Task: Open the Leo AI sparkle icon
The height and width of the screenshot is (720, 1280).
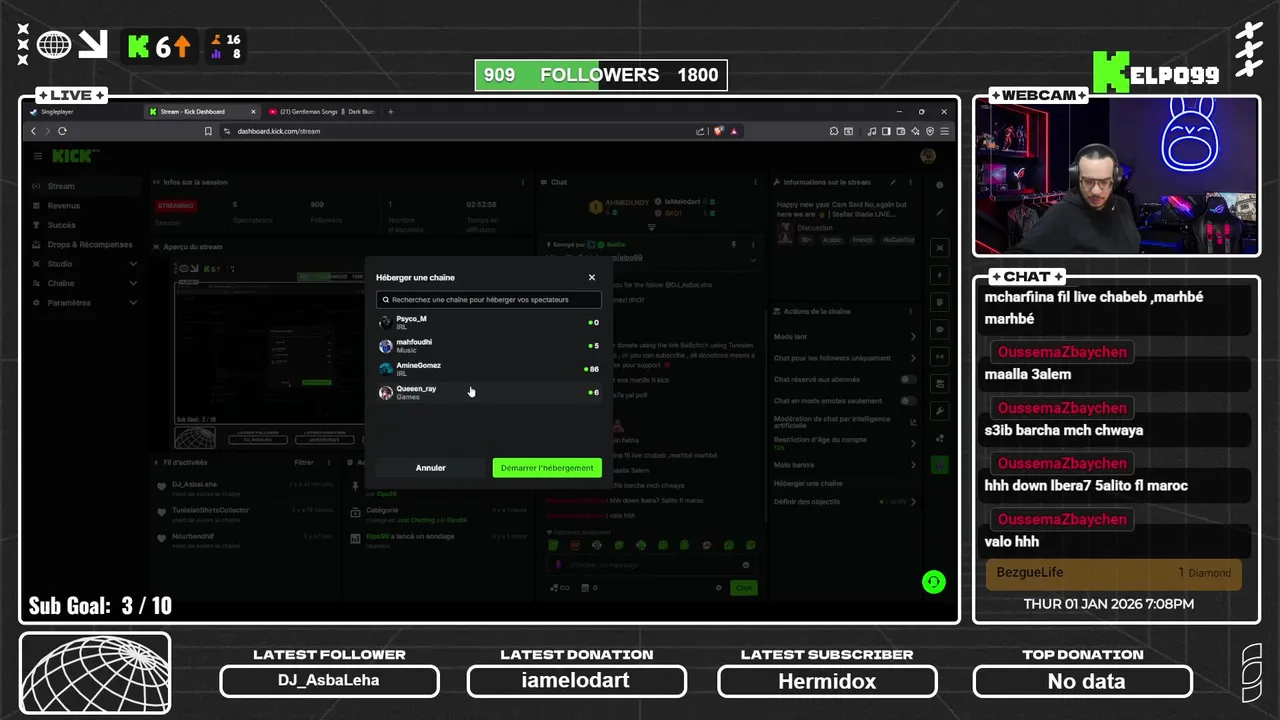Action: coord(915,131)
